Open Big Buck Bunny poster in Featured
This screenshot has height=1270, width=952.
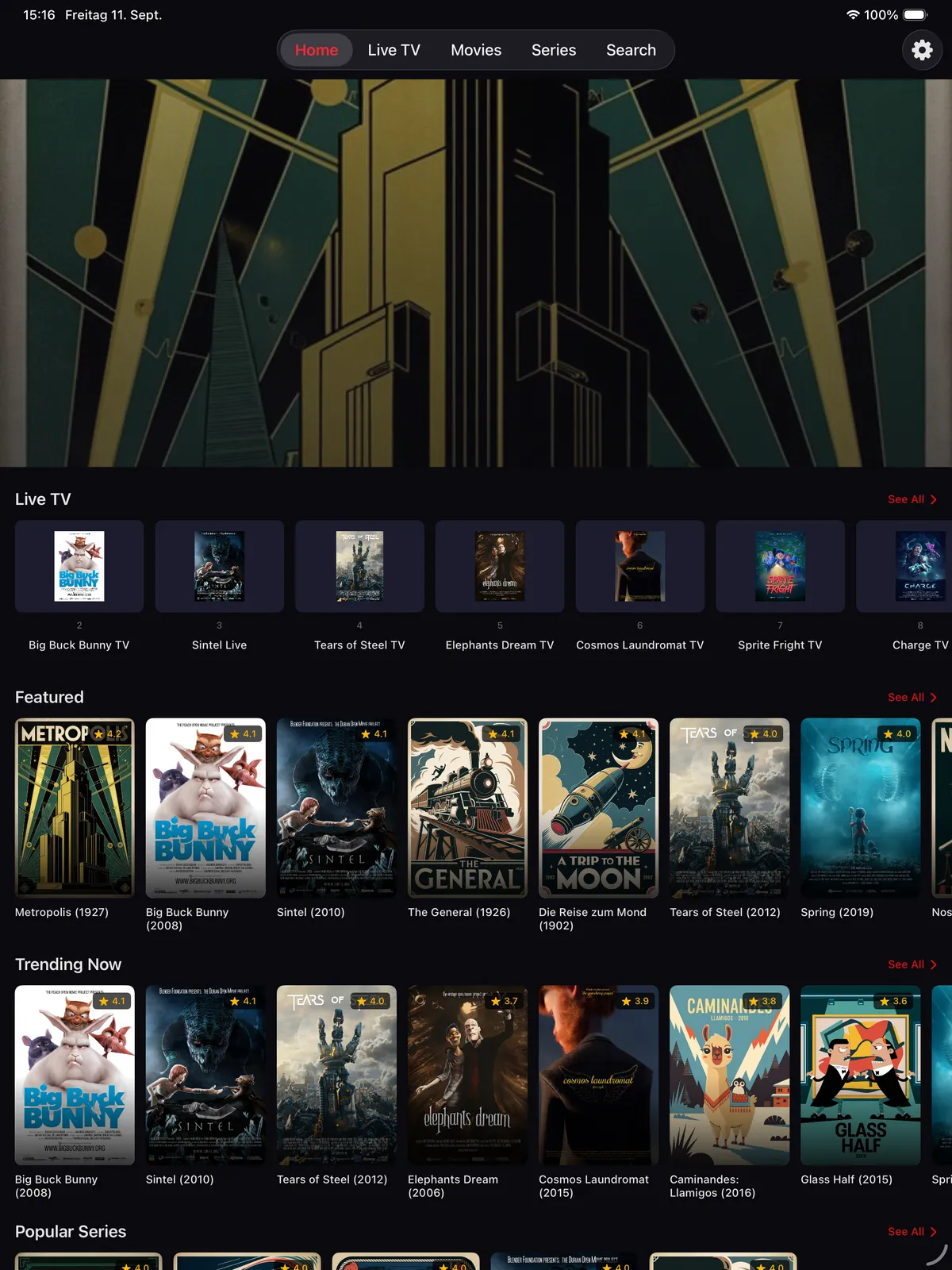click(x=205, y=808)
